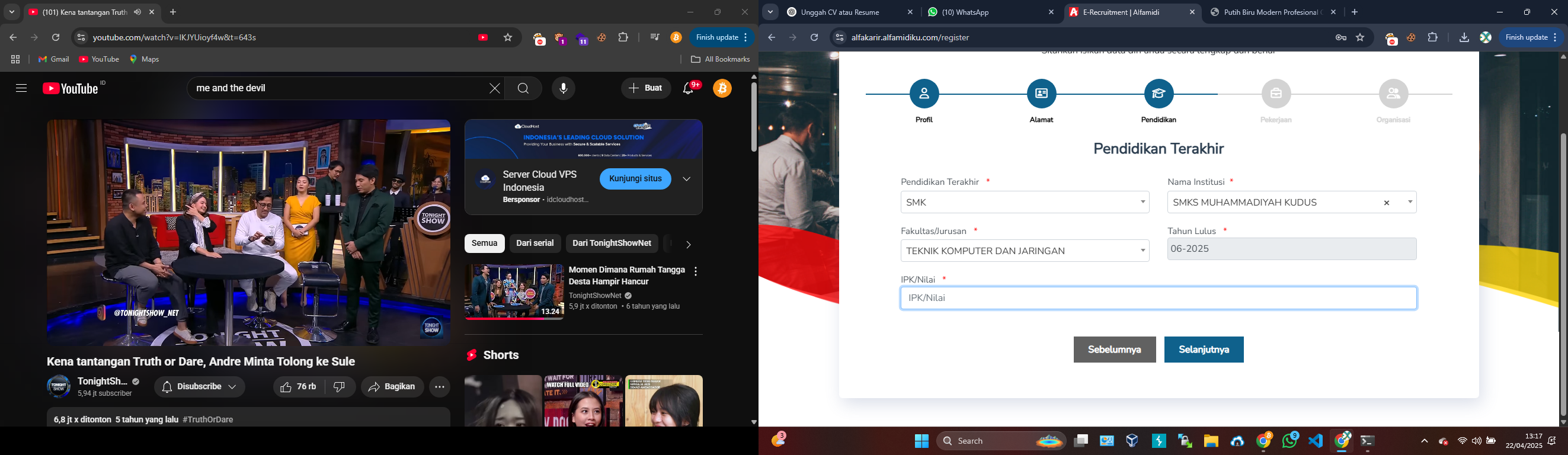Click the Profil step icon
The image size is (1568, 455).
point(924,94)
